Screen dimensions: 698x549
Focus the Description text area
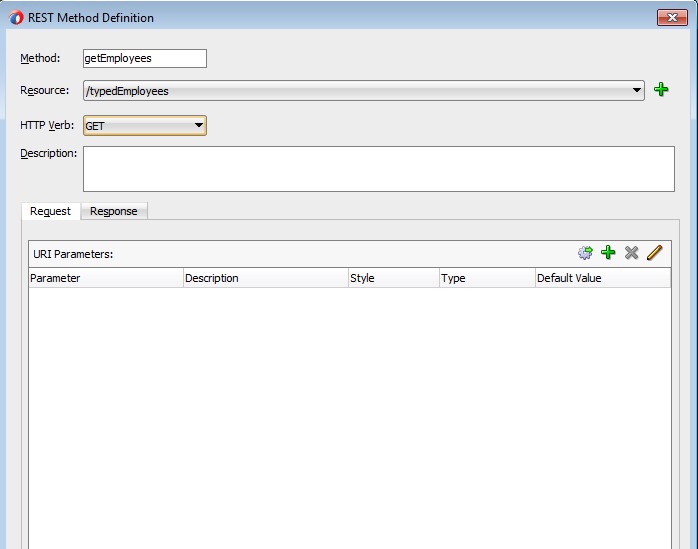378,168
